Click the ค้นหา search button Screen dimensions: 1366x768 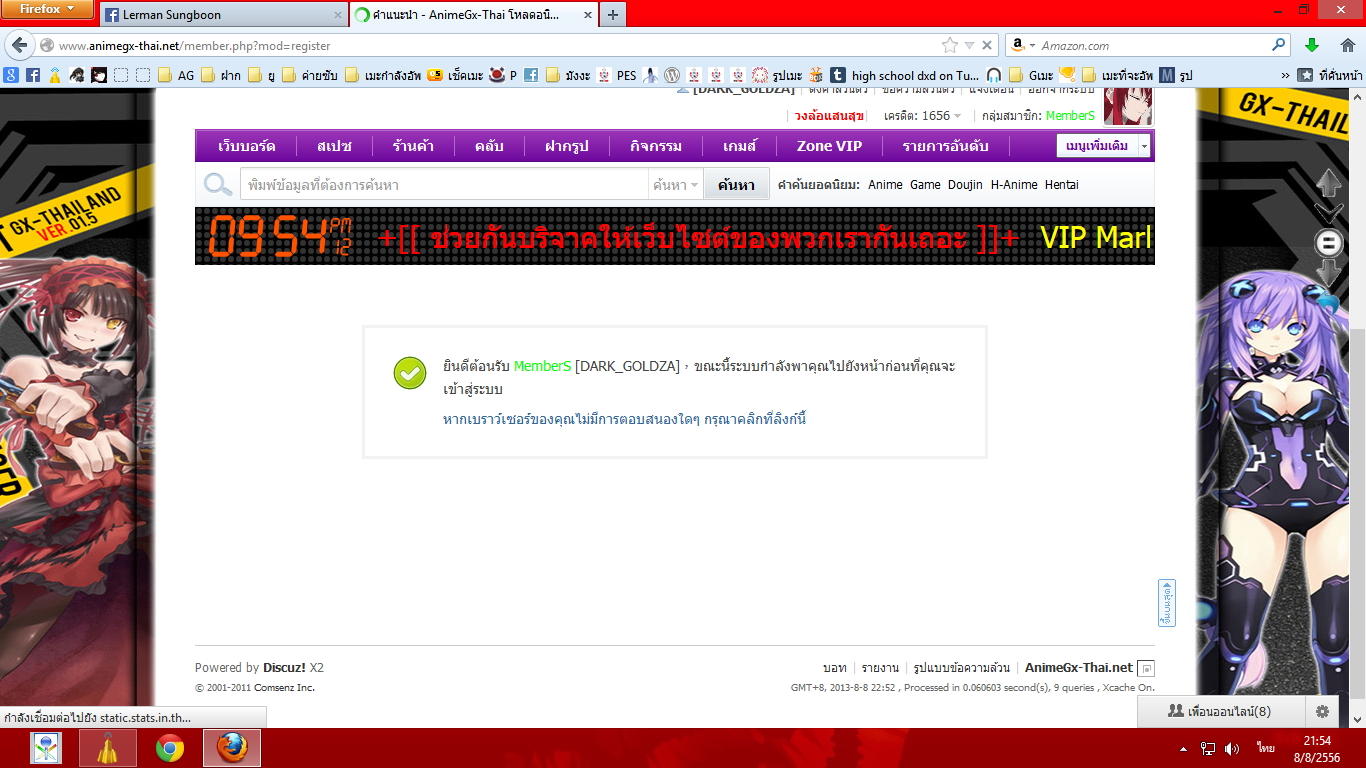[x=736, y=185]
